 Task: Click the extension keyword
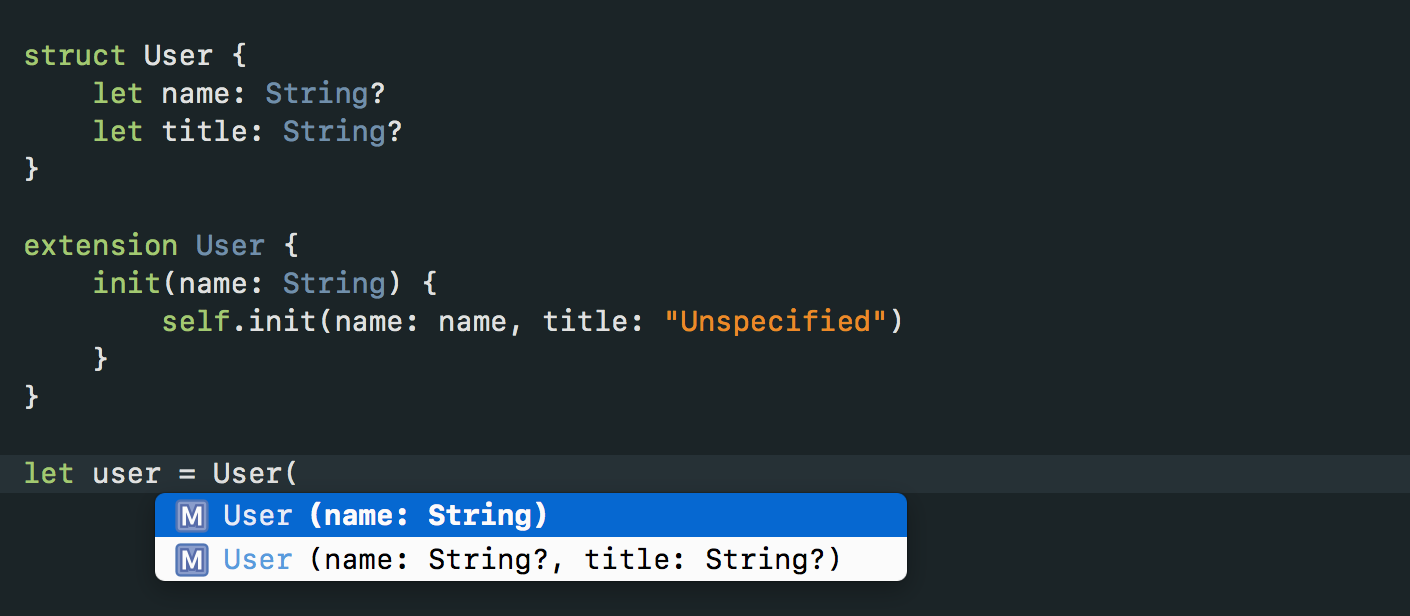pyautogui.click(x=101, y=245)
